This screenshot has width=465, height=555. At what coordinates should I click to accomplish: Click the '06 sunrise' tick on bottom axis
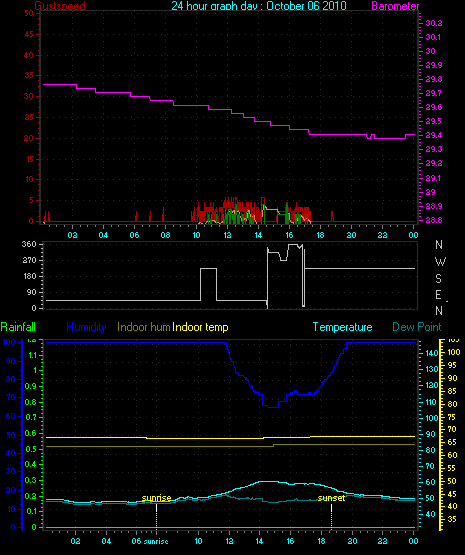(x=150, y=541)
